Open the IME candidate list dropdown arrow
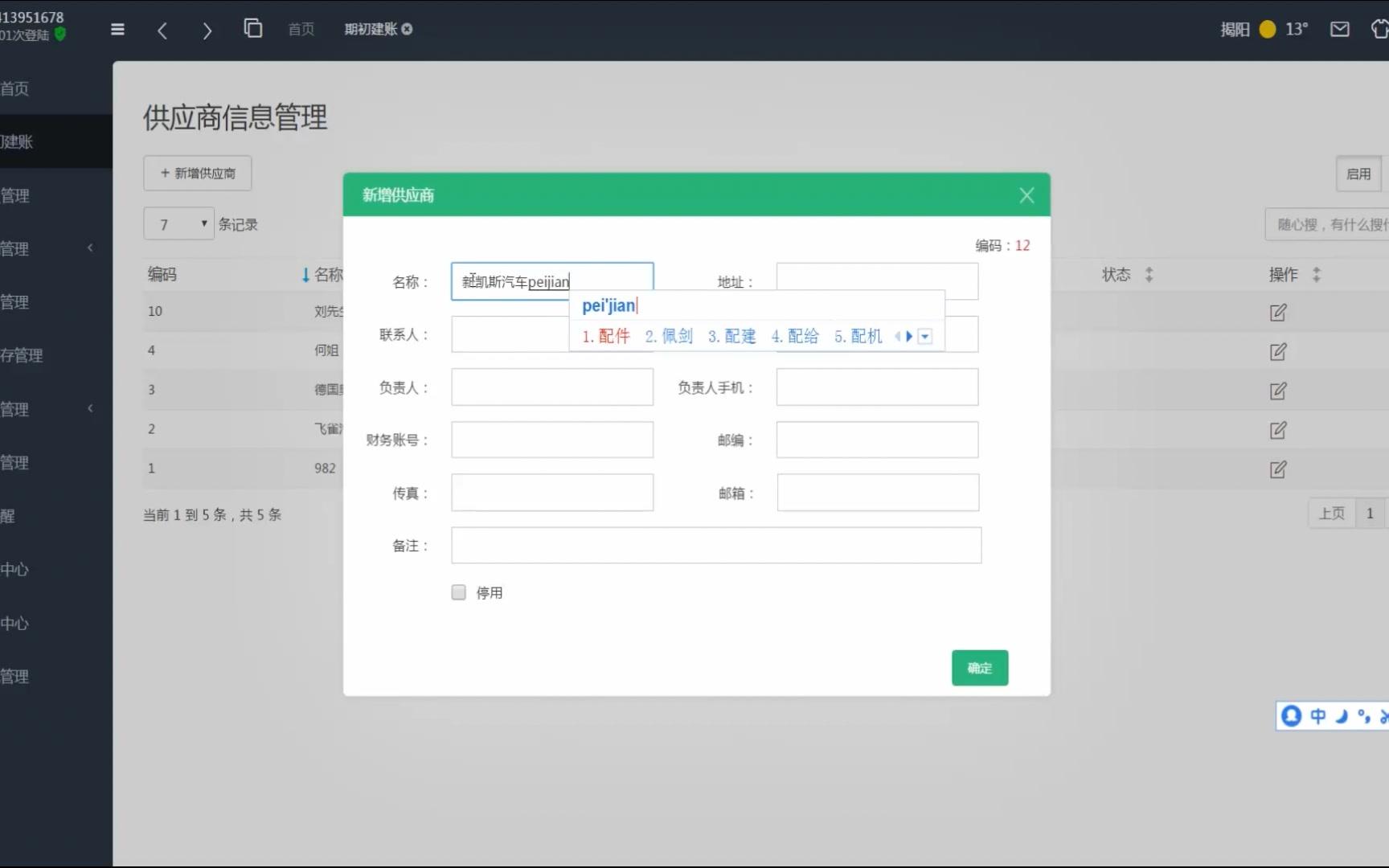The width and height of the screenshot is (1389, 868). (924, 337)
